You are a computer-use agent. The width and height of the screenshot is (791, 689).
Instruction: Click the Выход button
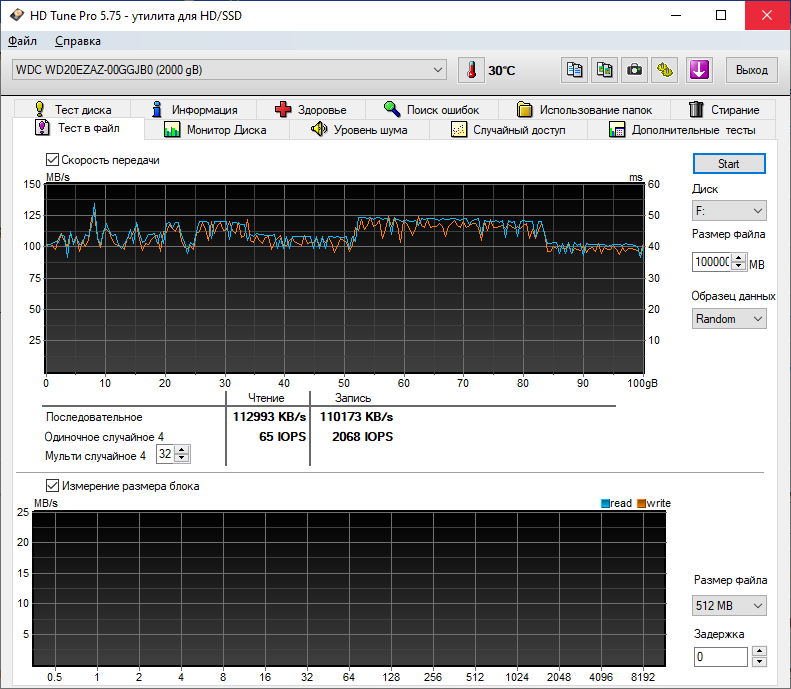coord(752,70)
